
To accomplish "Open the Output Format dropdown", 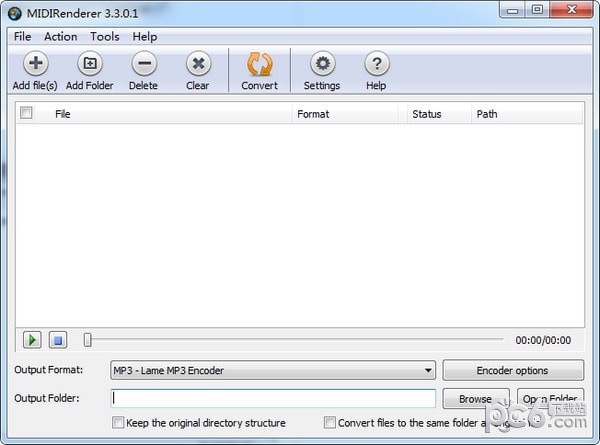I will pos(273,370).
